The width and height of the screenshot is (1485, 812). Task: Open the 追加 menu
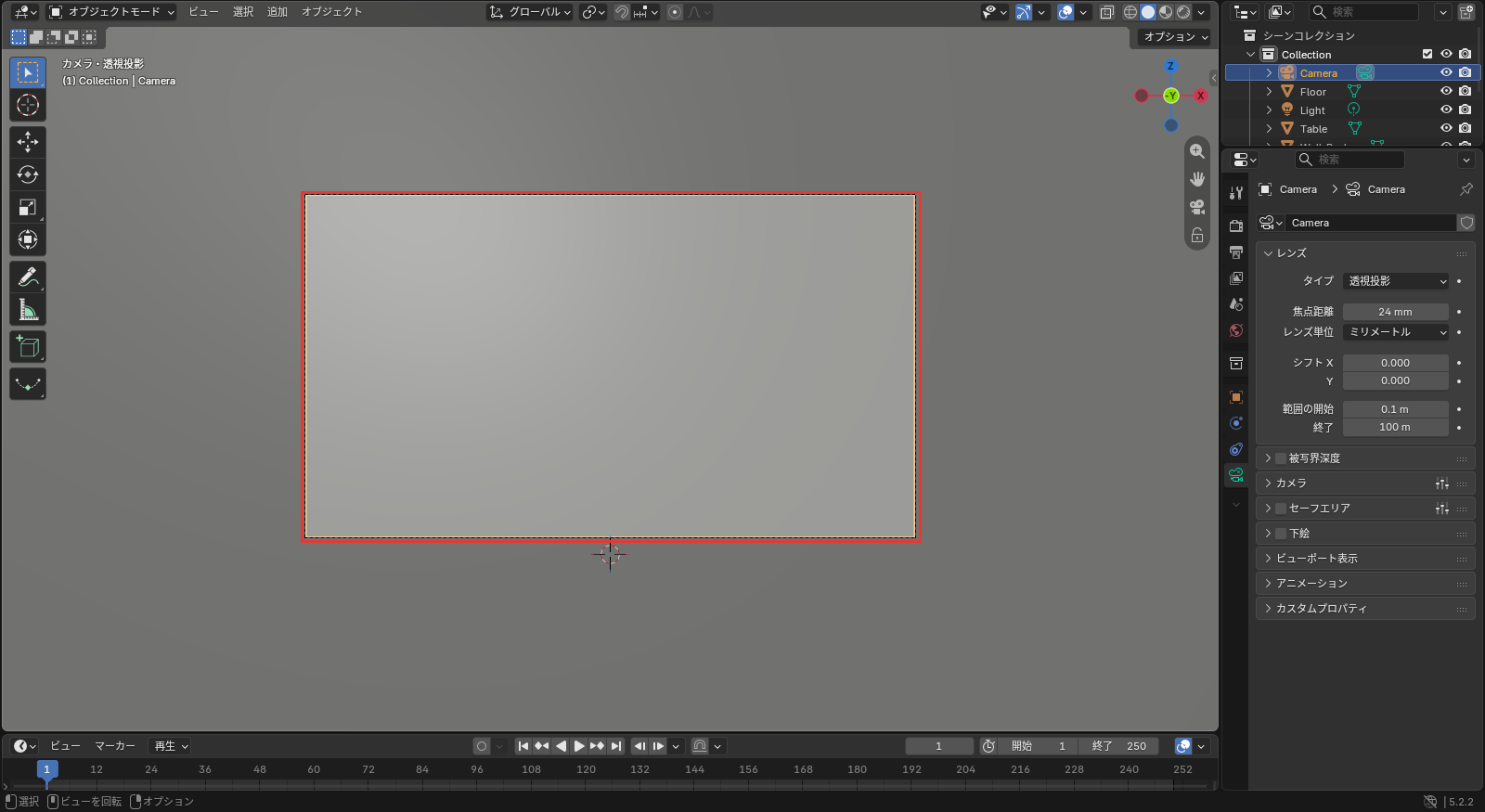tap(278, 12)
